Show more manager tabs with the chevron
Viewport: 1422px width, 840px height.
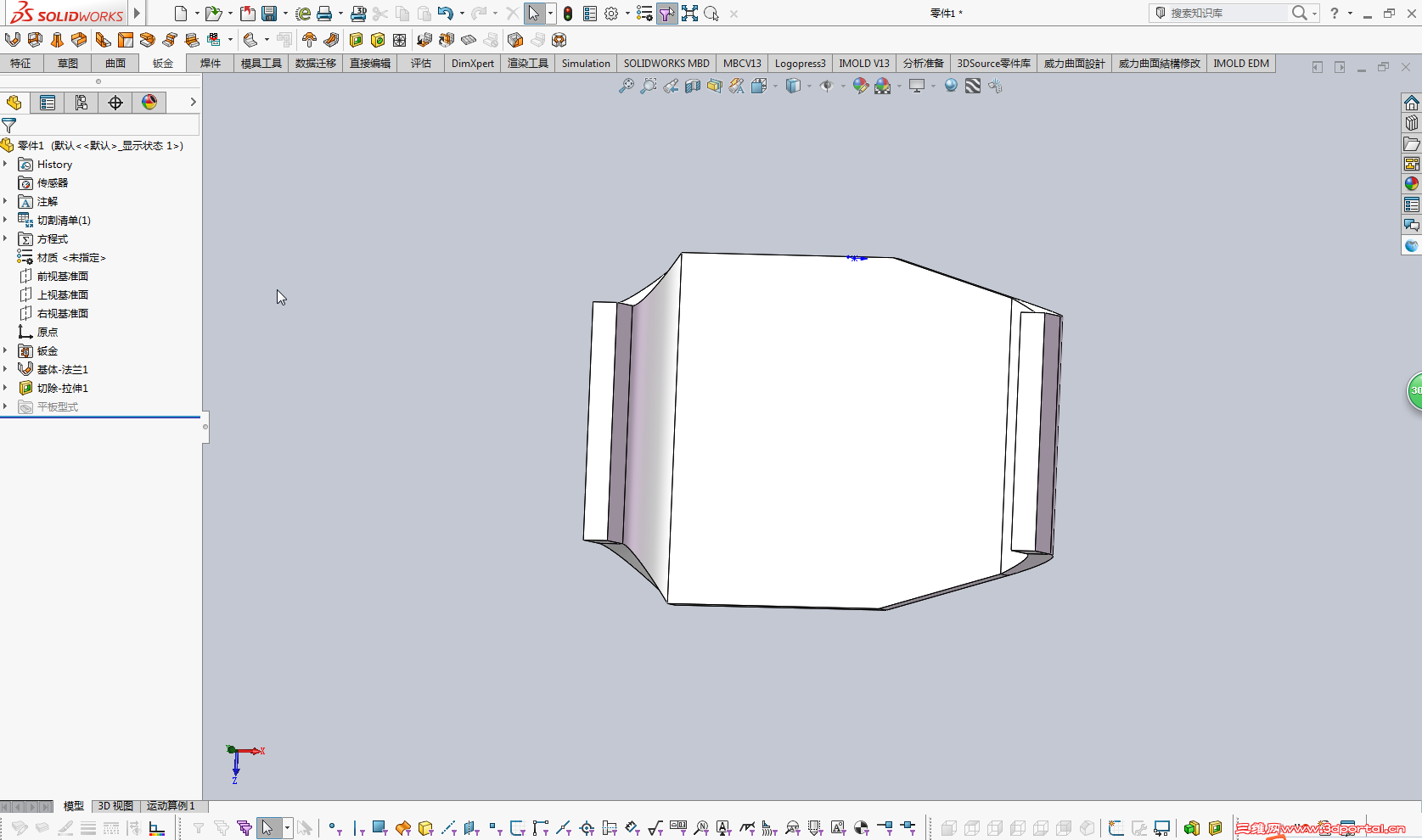tap(193, 103)
